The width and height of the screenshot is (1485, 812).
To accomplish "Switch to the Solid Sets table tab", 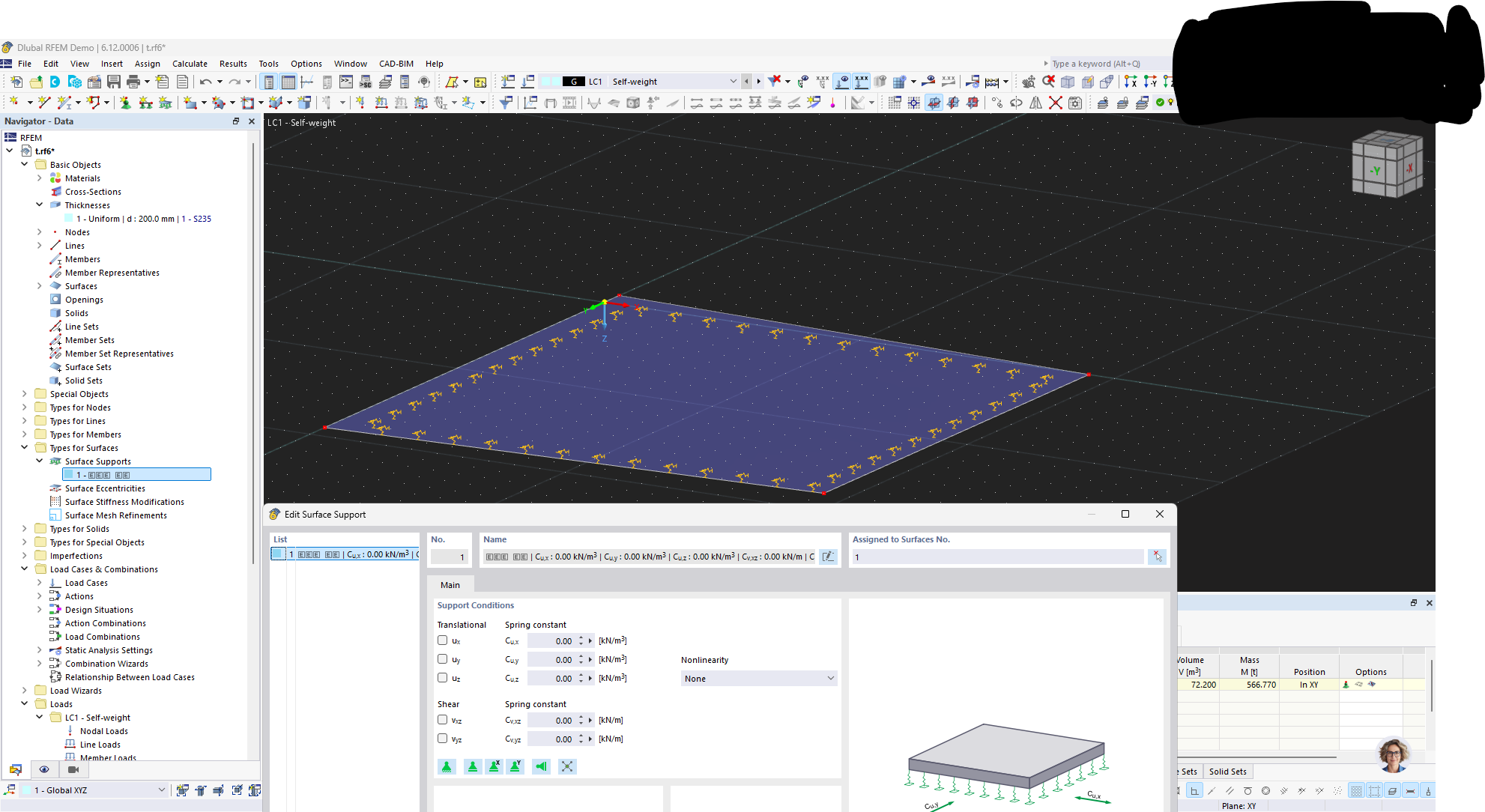I will coord(1227,772).
